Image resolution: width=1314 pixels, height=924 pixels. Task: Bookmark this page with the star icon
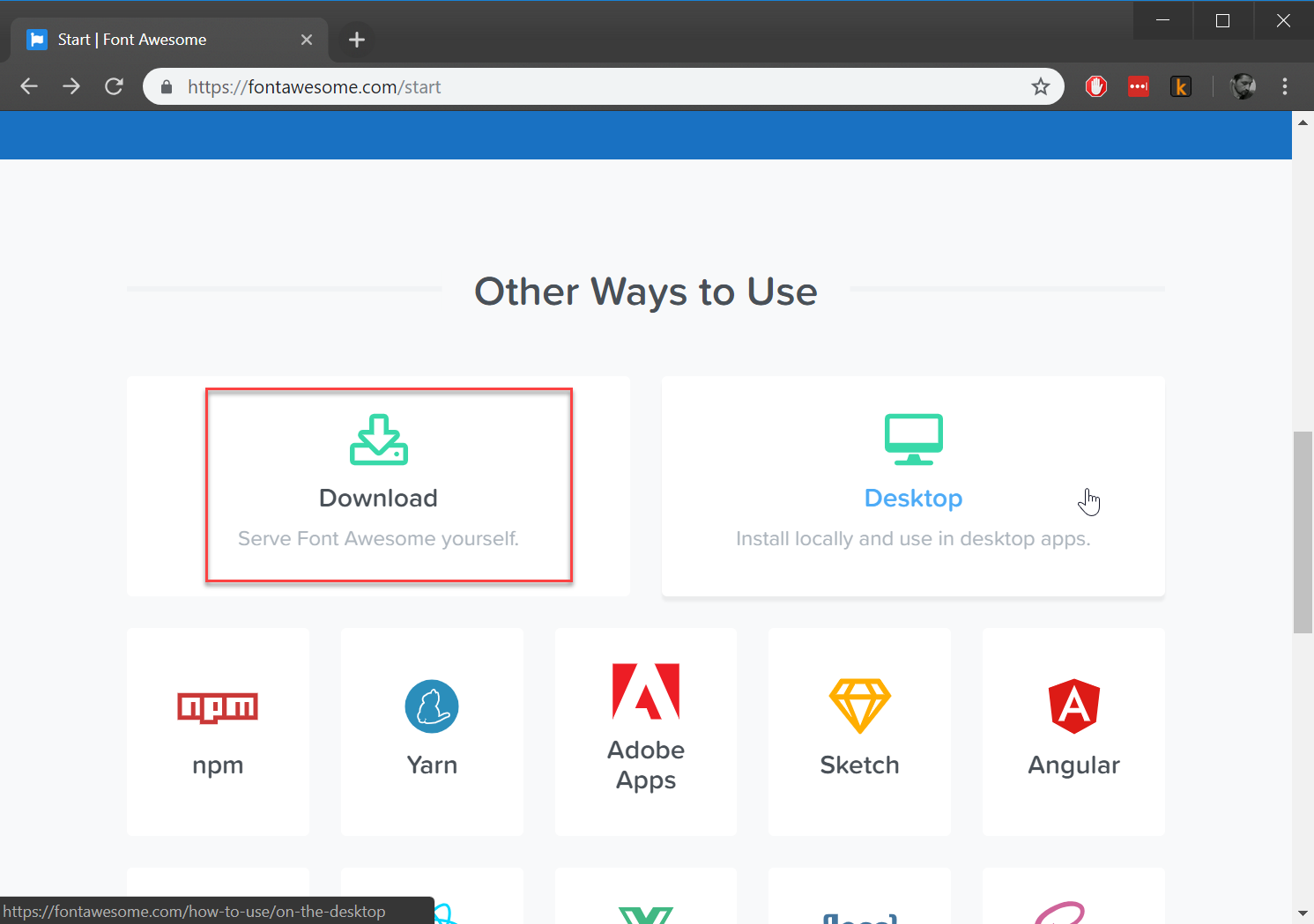point(1041,86)
